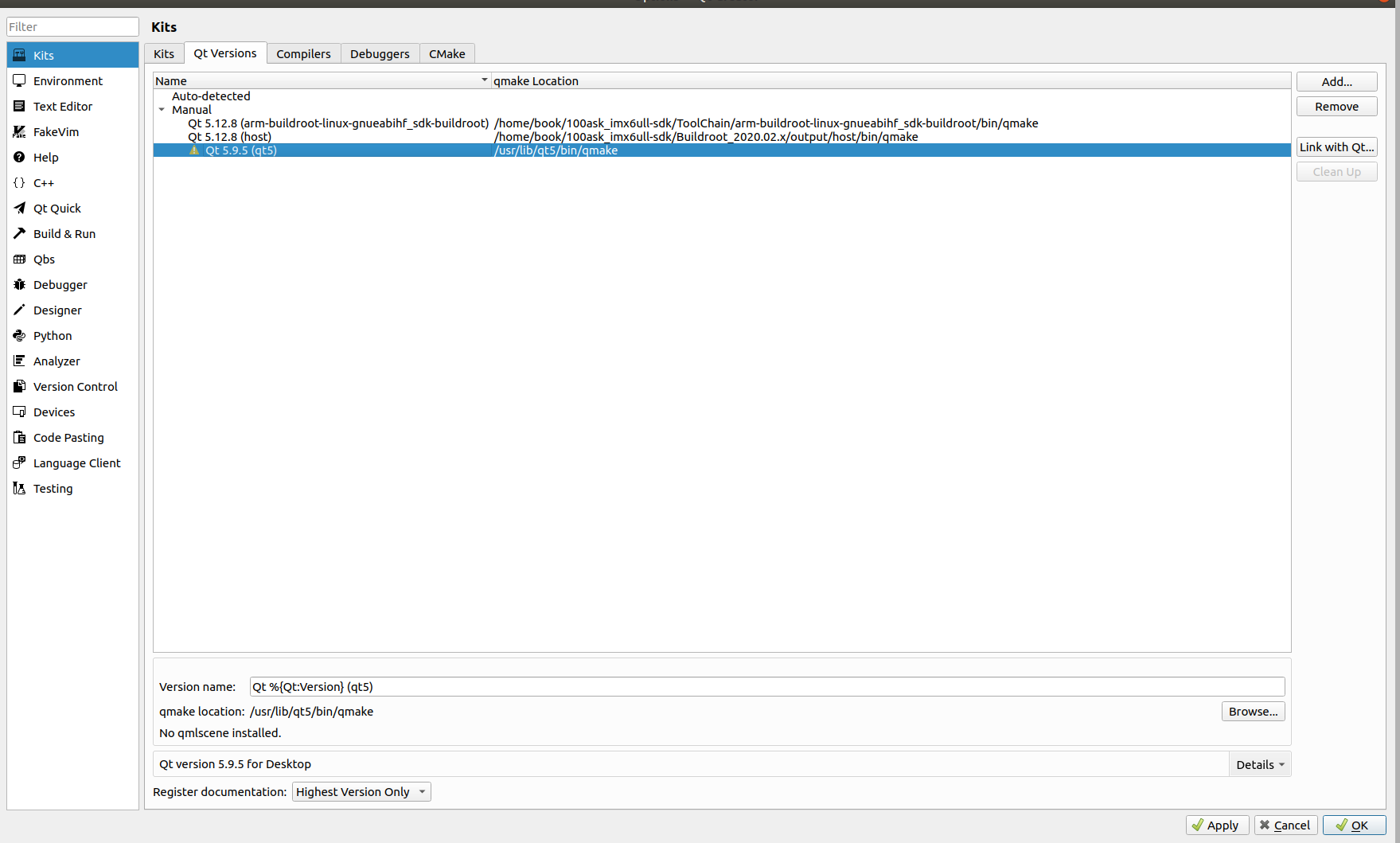Open the Text Editor settings icon
Image resolution: width=1400 pixels, height=843 pixels.
[x=19, y=106]
